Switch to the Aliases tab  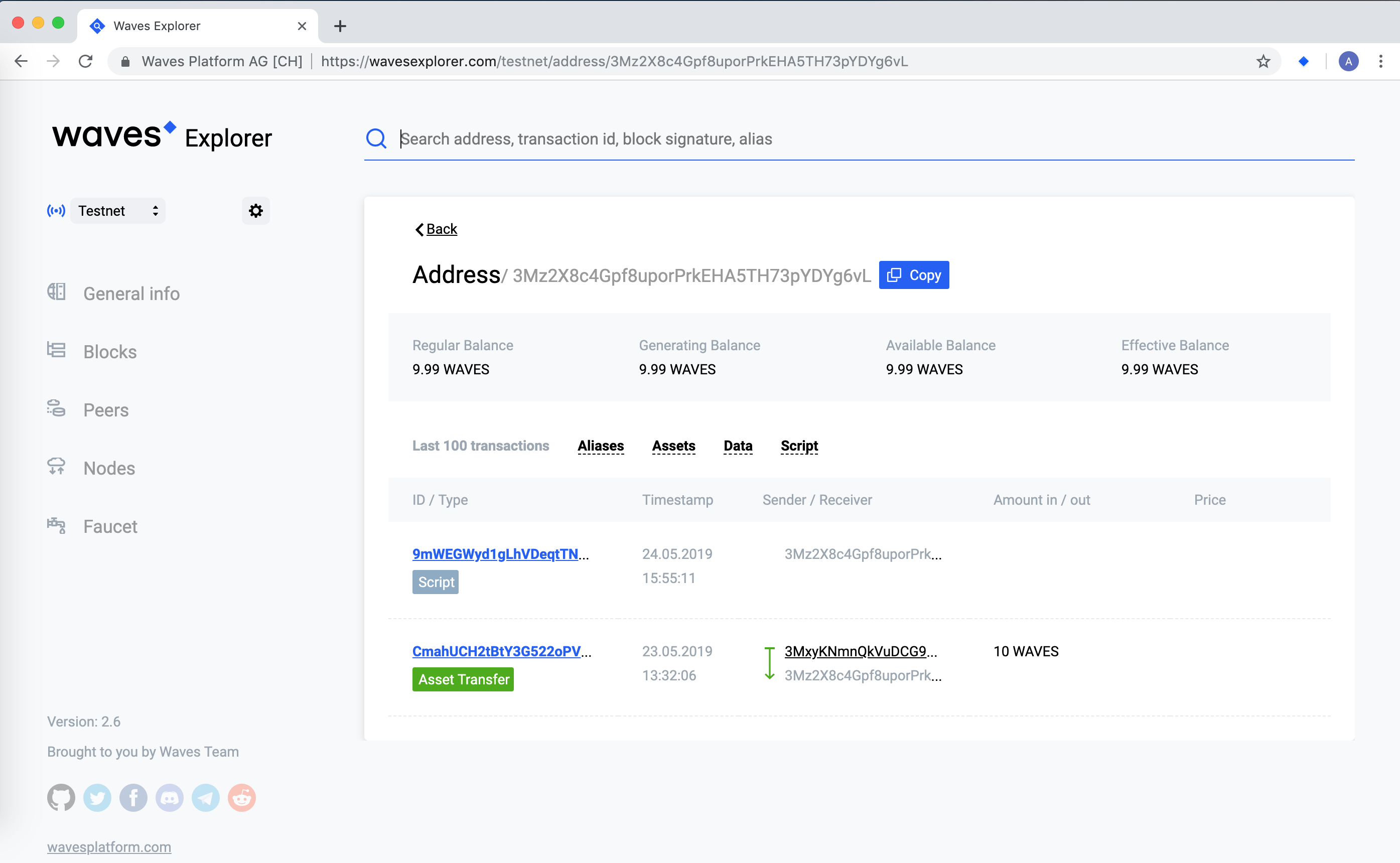click(x=601, y=446)
